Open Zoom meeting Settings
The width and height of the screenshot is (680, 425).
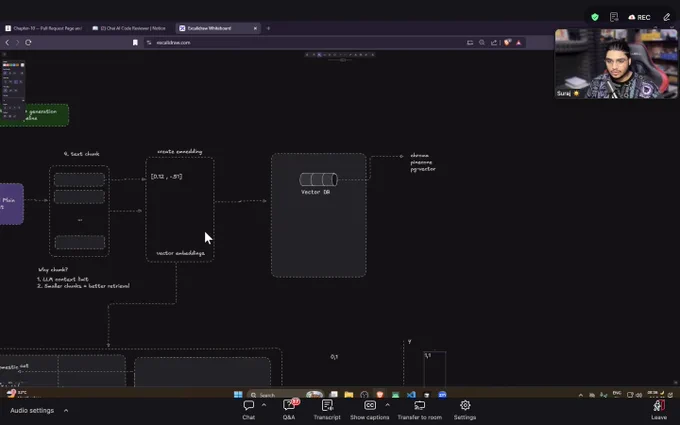click(465, 410)
